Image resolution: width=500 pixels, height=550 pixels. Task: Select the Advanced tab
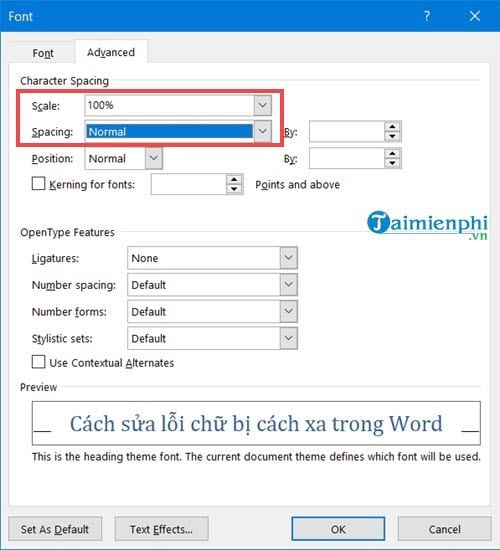click(x=111, y=52)
